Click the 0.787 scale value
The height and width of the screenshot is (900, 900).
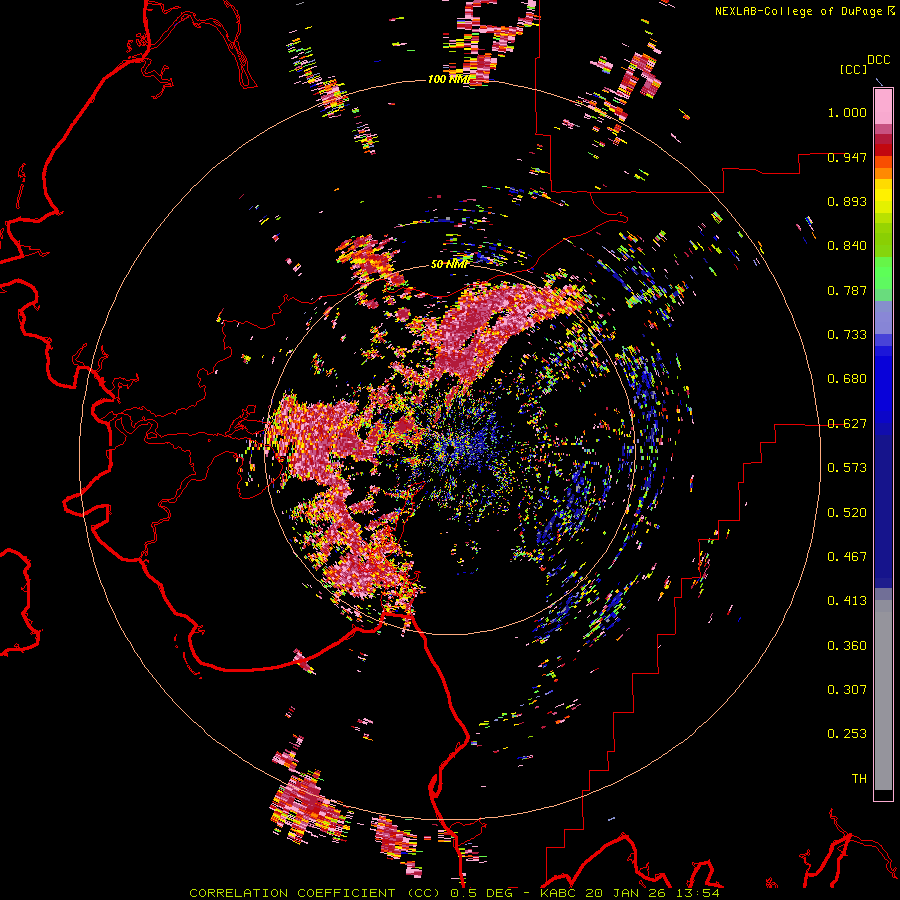click(x=847, y=290)
